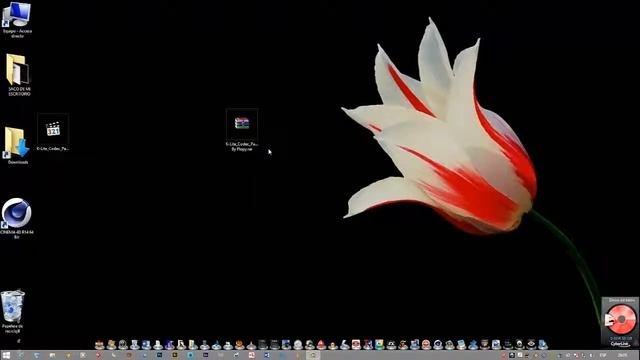Select the K-Lite Codec Pack WinRAR archive

[x=242, y=130]
